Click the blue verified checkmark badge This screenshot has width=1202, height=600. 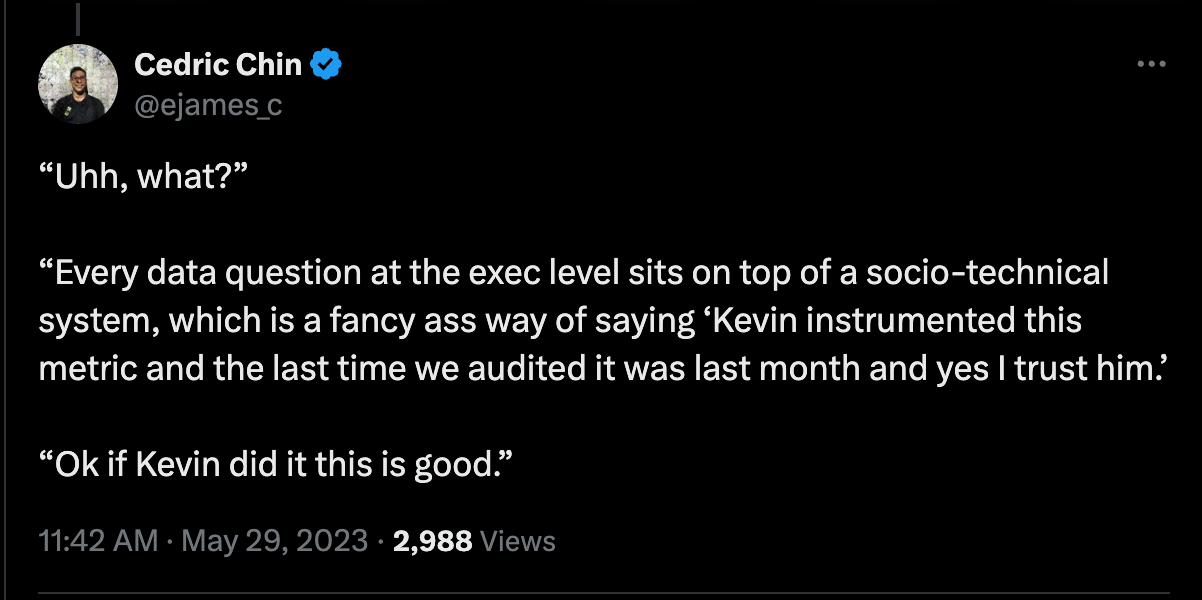pos(327,66)
